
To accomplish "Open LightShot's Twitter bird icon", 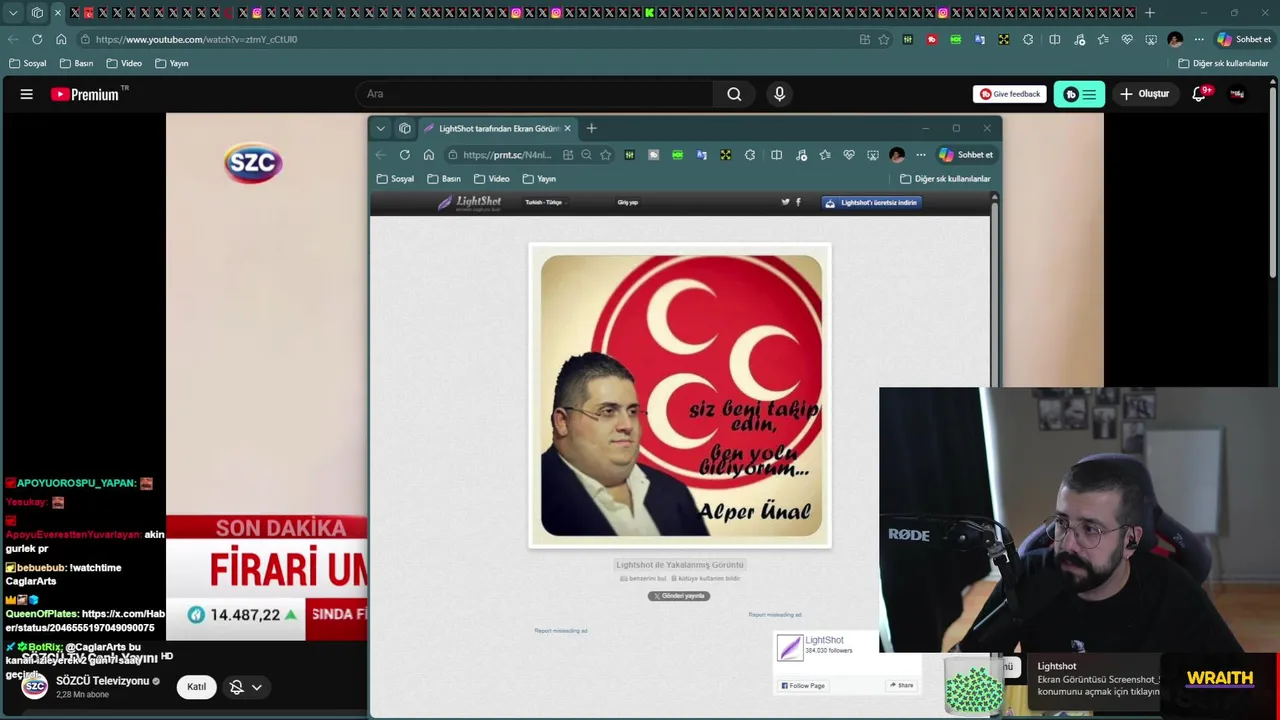I will pyautogui.click(x=785, y=202).
